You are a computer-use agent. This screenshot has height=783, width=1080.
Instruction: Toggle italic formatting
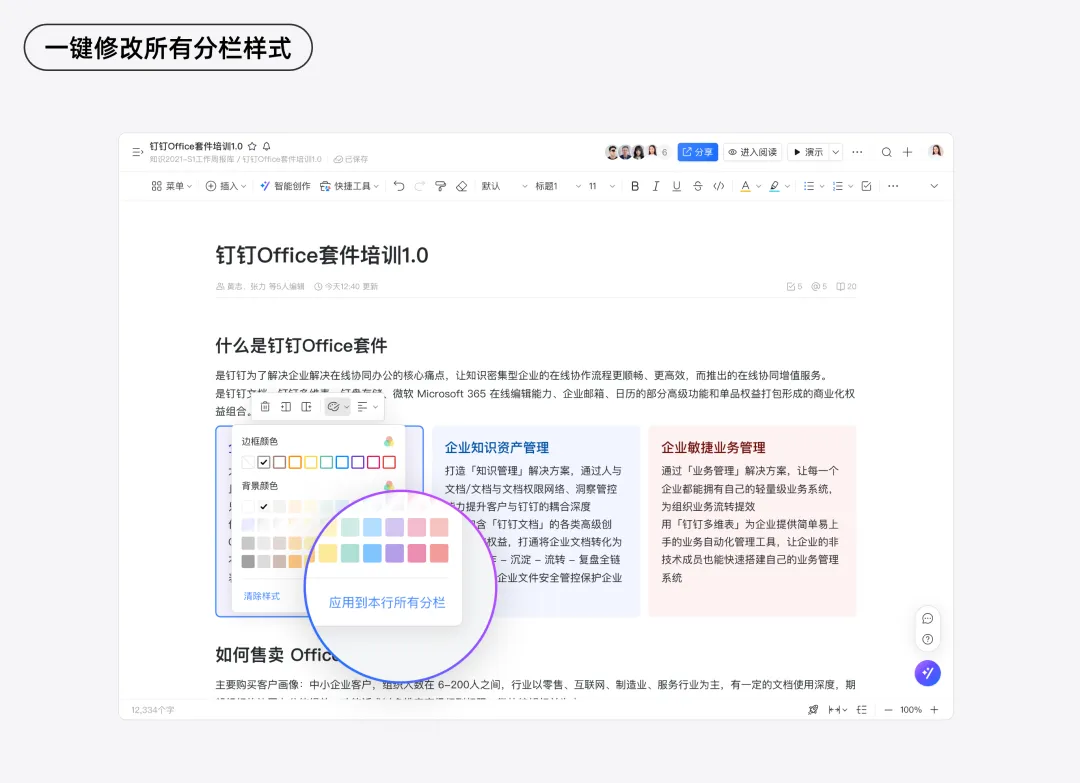point(656,186)
